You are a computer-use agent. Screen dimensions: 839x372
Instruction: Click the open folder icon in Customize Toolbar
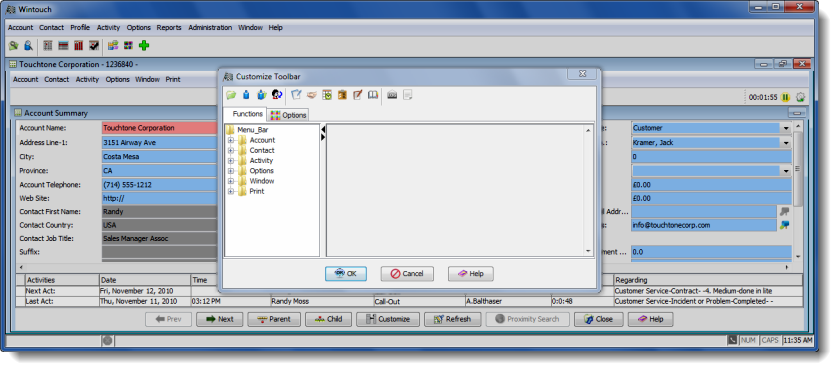pyautogui.click(x=231, y=95)
